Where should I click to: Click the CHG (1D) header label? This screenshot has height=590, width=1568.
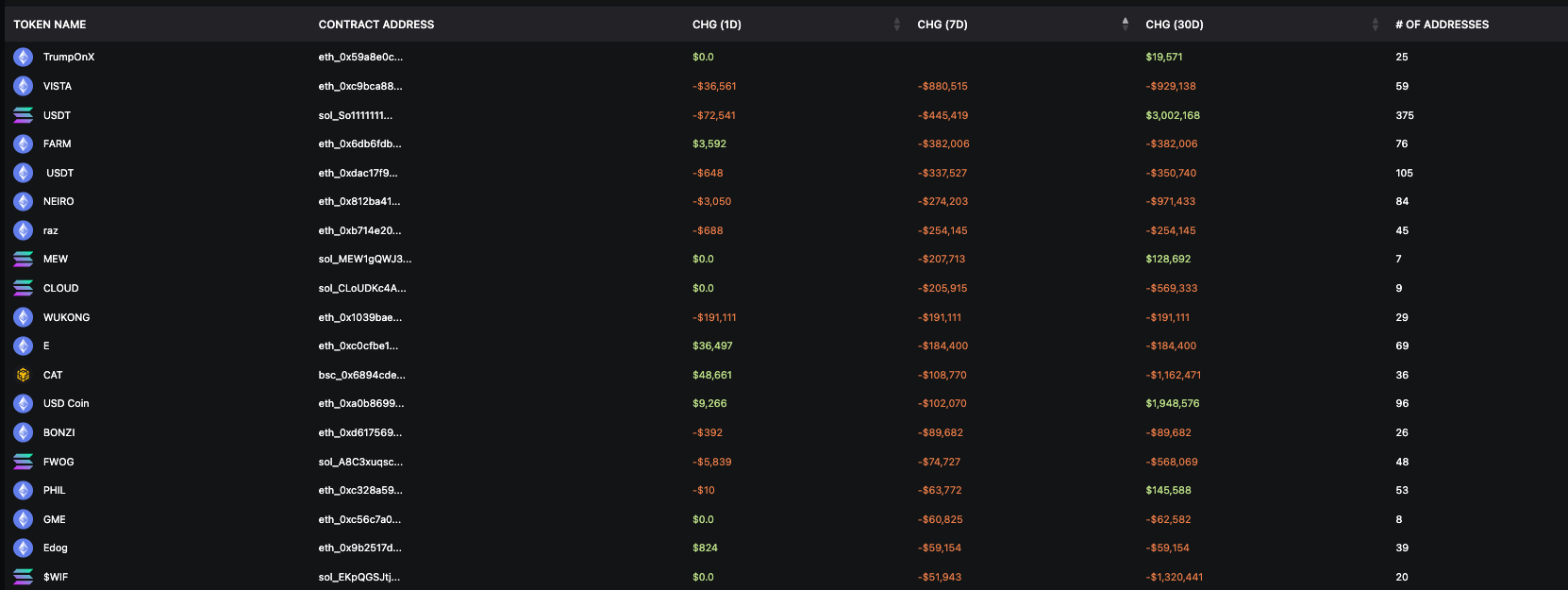(717, 25)
